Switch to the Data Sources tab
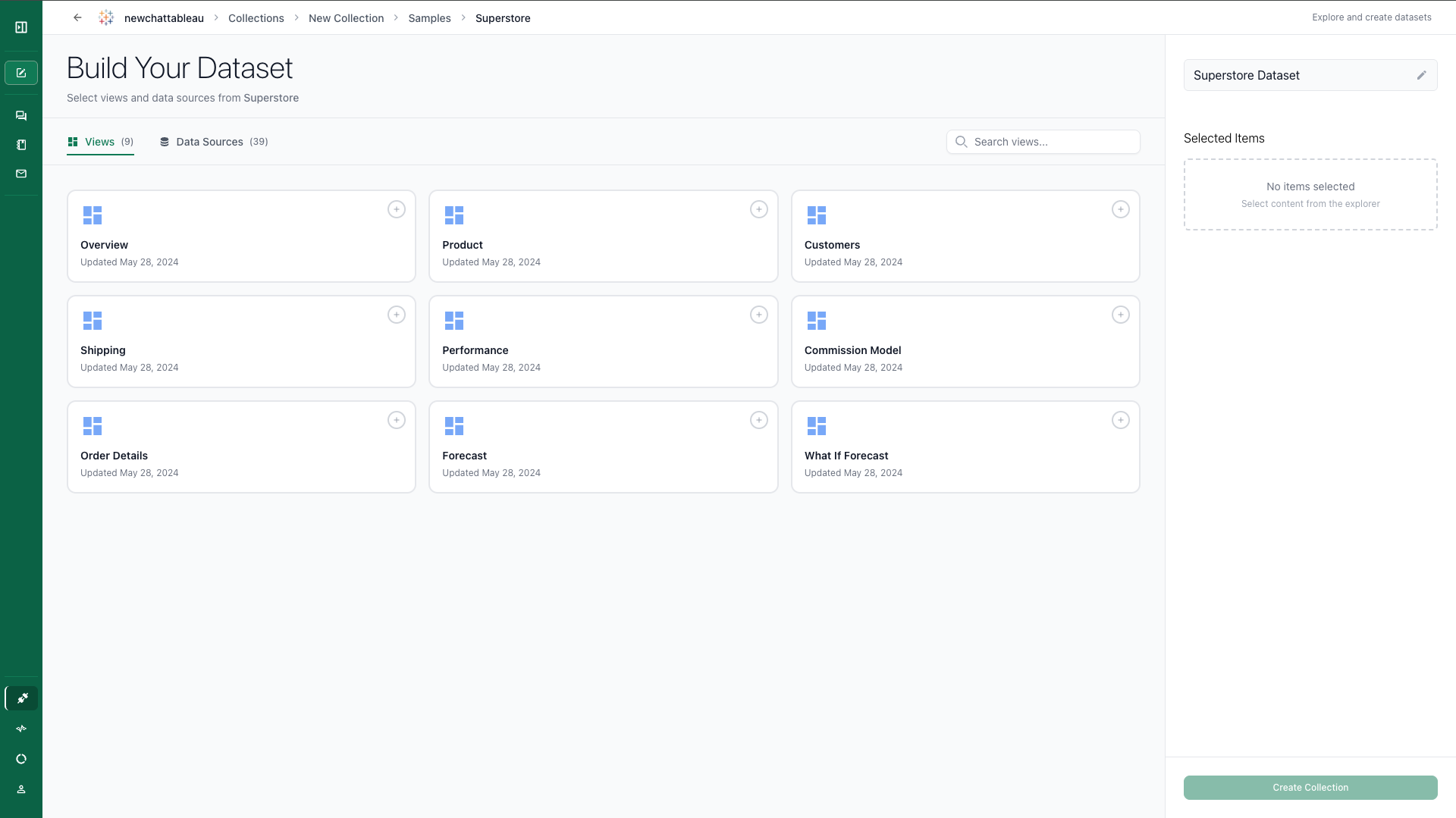 point(213,142)
